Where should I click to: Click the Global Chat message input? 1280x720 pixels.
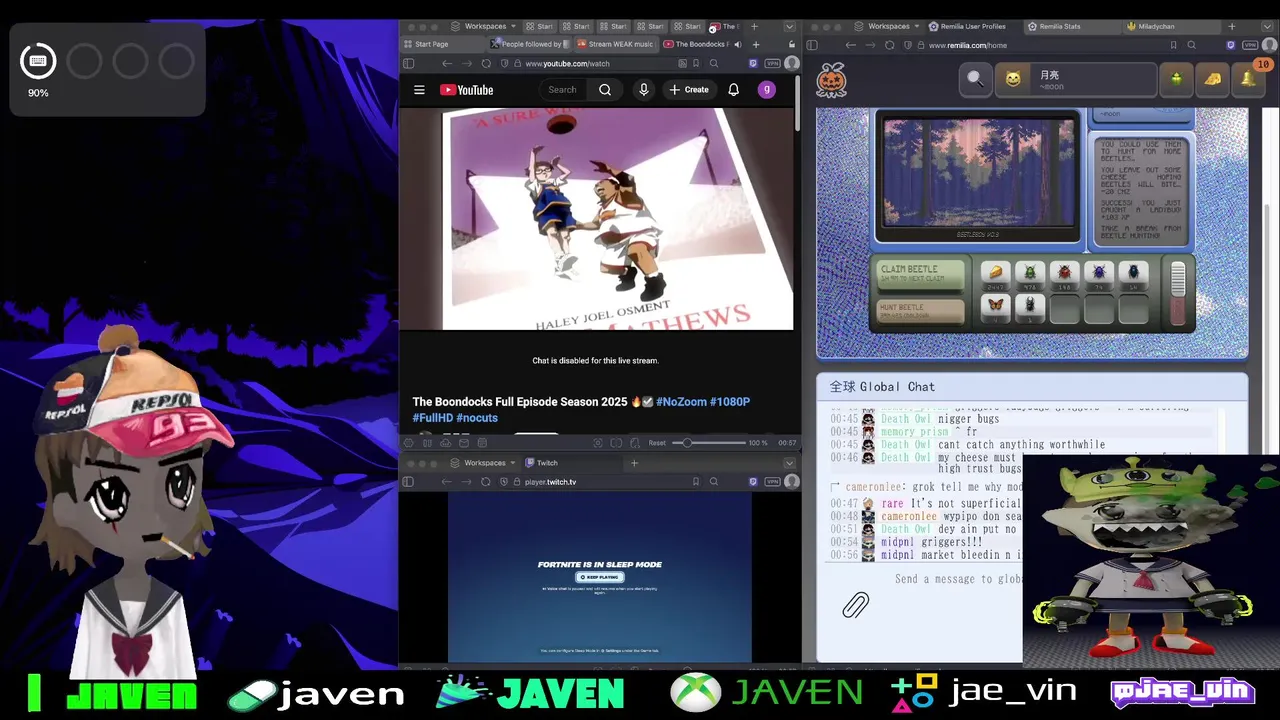pos(958,579)
